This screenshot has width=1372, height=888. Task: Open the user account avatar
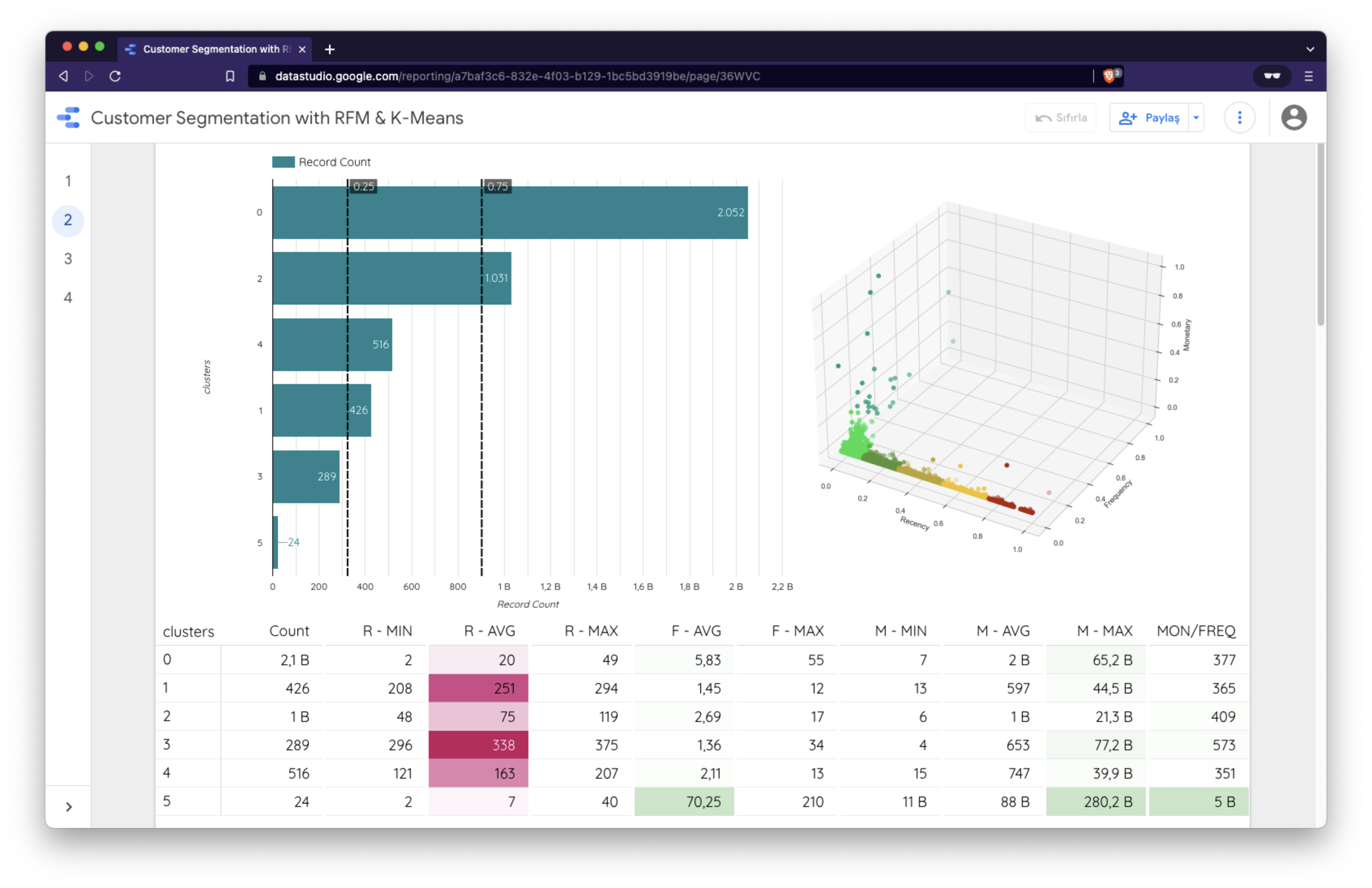(x=1294, y=117)
